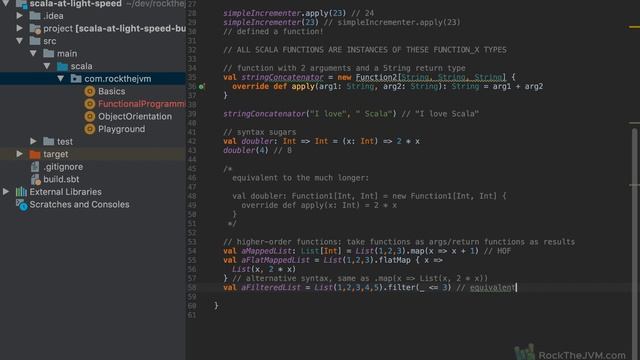Click the test folder icon
Screen dimensions: 640x360
point(49,141)
